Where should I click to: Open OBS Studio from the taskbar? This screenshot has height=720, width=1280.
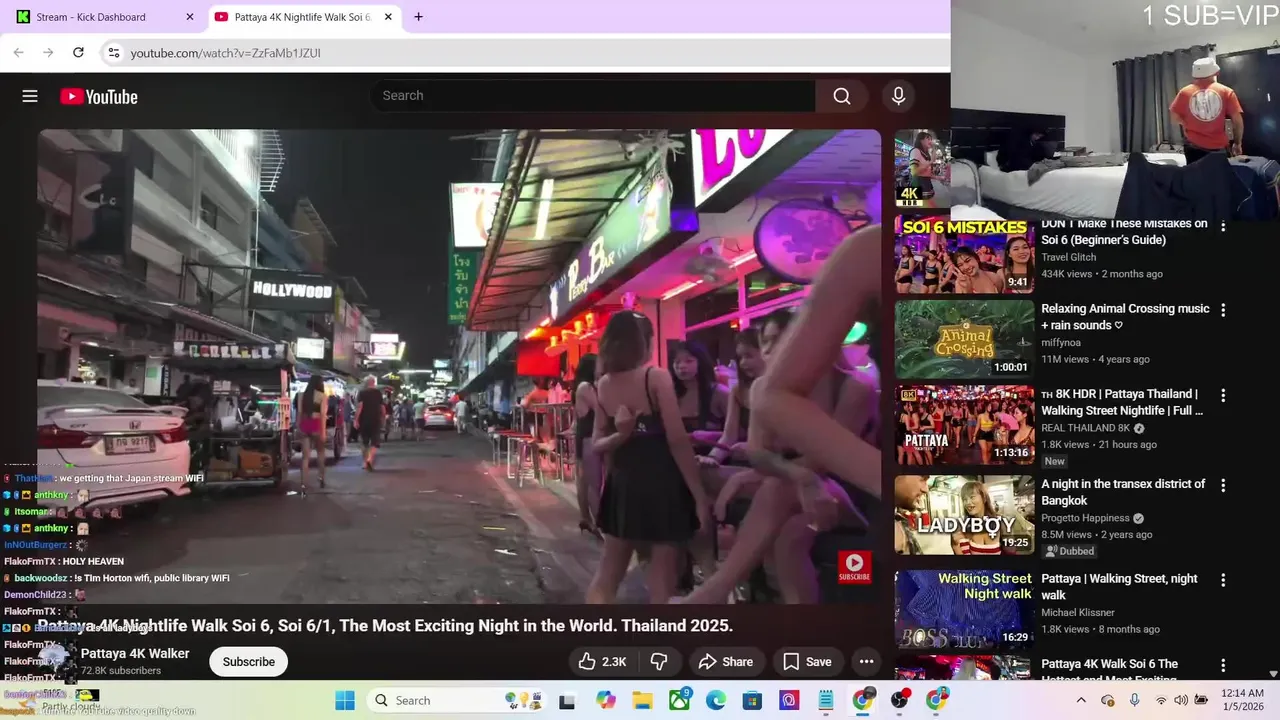pyautogui.click(x=899, y=700)
